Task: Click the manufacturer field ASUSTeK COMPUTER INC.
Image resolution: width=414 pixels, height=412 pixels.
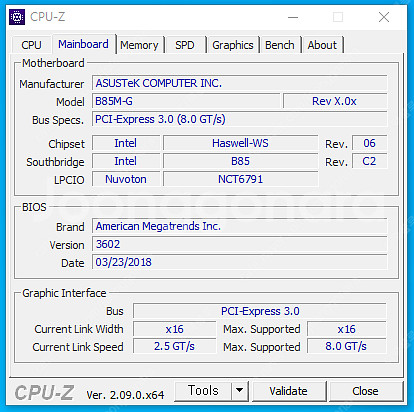Action: 240,83
